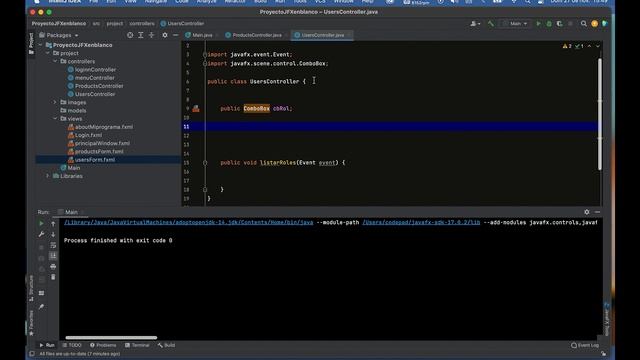Open the Problems tool window tab
640x360 pixels.
tap(103, 345)
